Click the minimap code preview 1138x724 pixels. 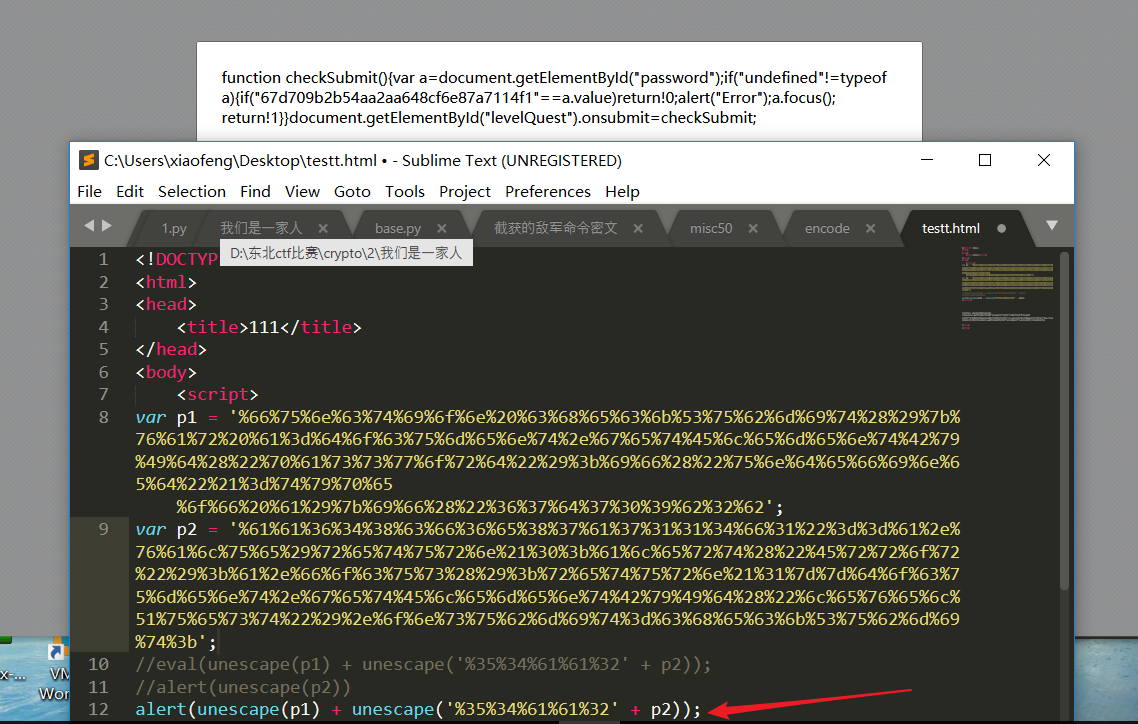1007,289
